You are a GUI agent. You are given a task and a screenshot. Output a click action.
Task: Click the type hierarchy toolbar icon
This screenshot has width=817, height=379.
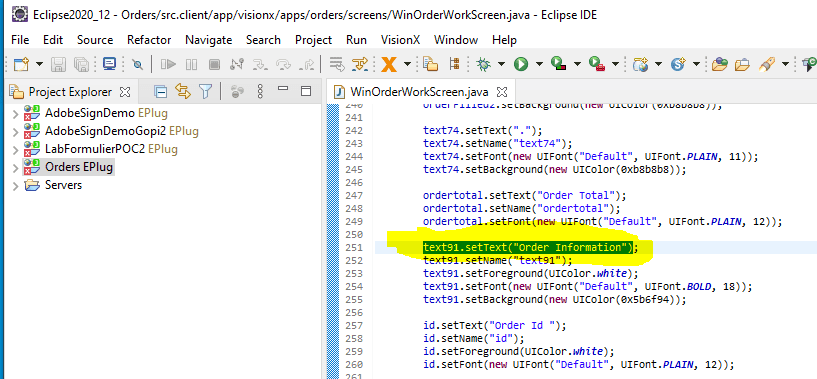(x=454, y=64)
